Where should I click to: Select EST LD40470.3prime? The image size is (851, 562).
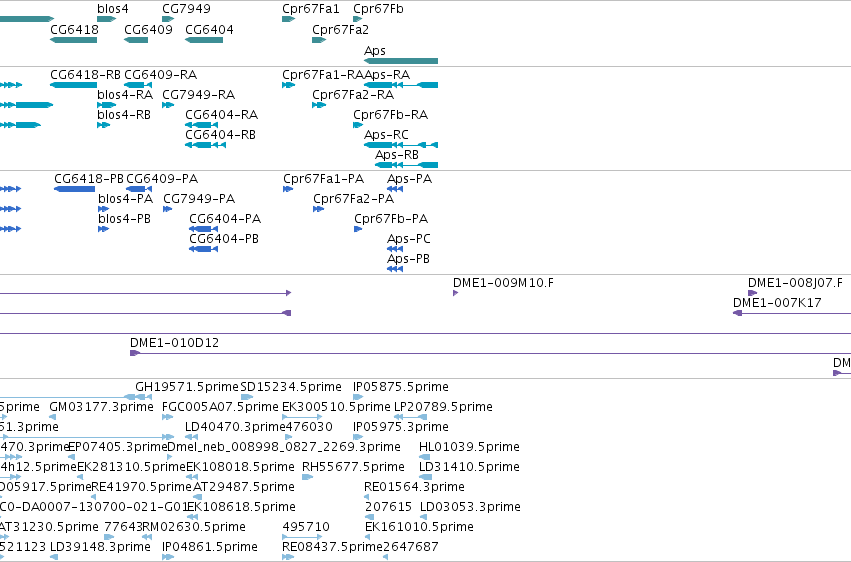click(x=234, y=427)
